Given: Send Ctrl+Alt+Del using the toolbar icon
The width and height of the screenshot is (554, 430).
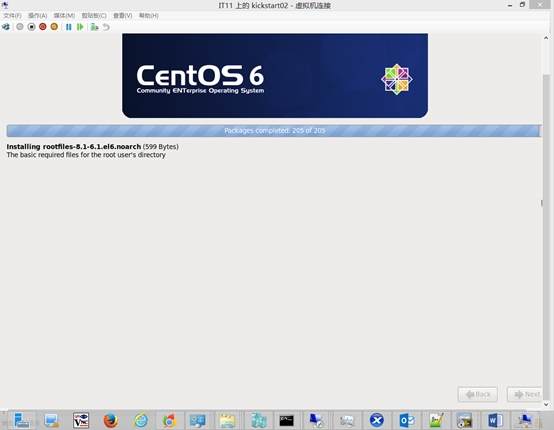Looking at the screenshot, I should coord(6,27).
